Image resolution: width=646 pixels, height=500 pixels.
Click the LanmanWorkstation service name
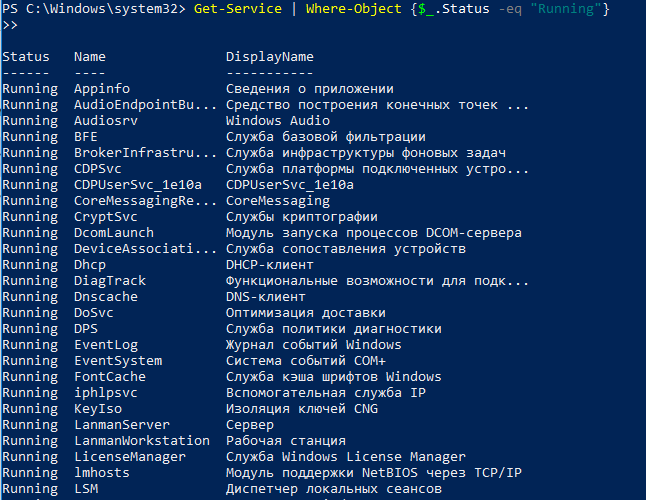point(142,441)
